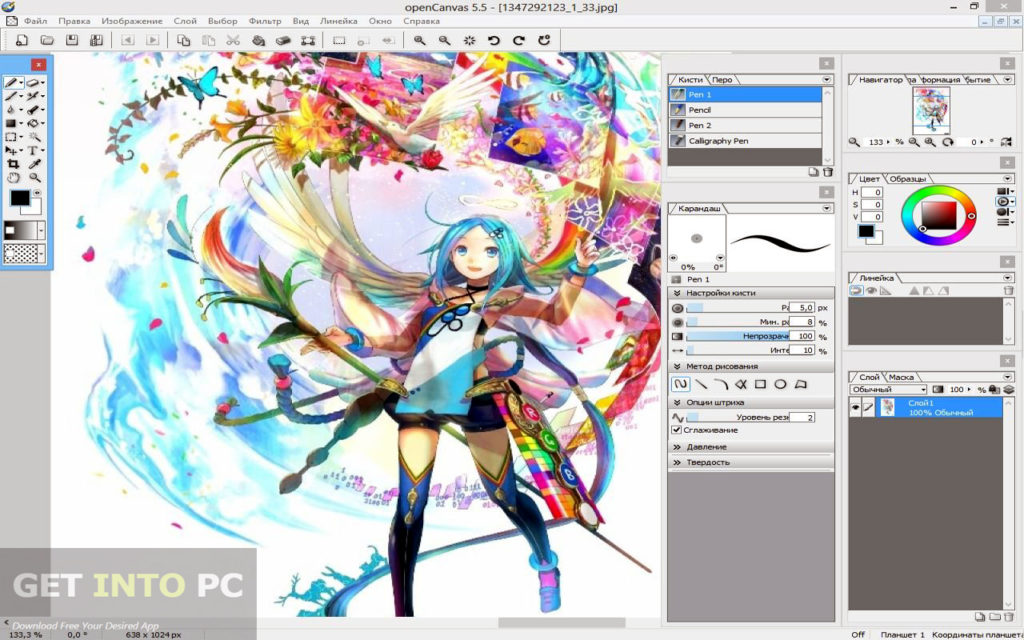Image resolution: width=1024 pixels, height=640 pixels.
Task: Select the Calligraphy Pen brush entry
Action: 745,141
